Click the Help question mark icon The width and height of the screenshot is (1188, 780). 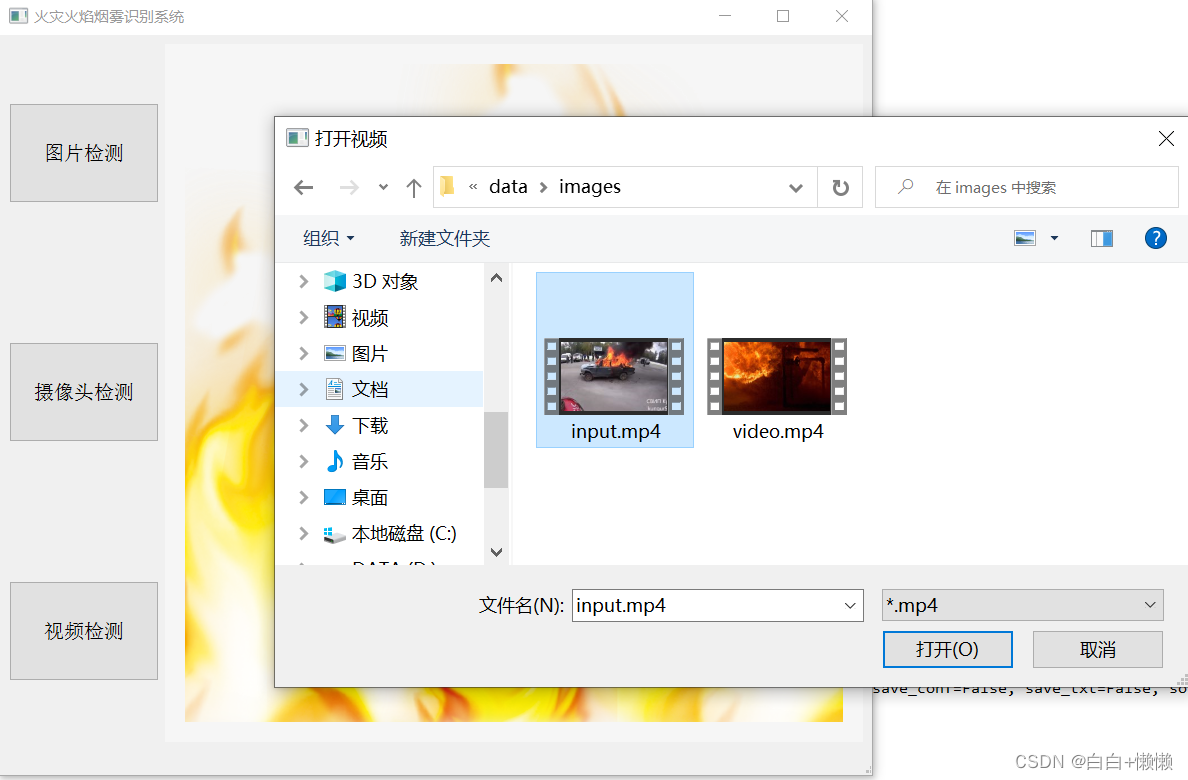tap(1156, 238)
